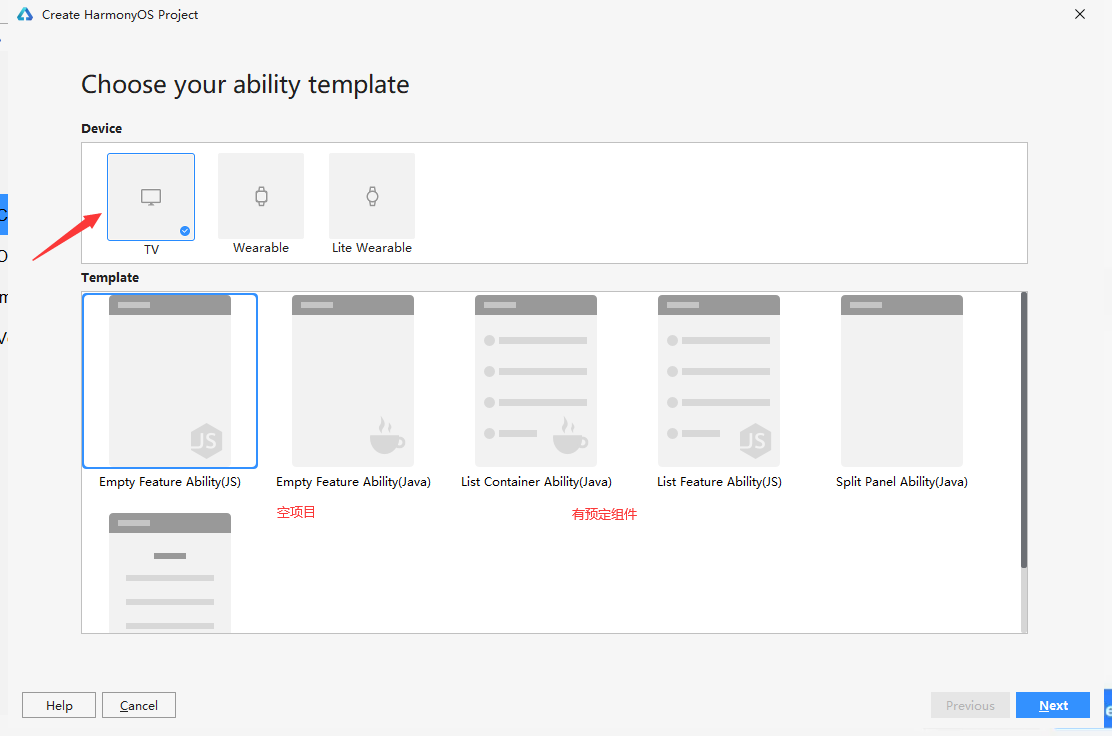Choose the Empty Feature Ability(Java) template
The height and width of the screenshot is (736, 1112).
point(353,381)
